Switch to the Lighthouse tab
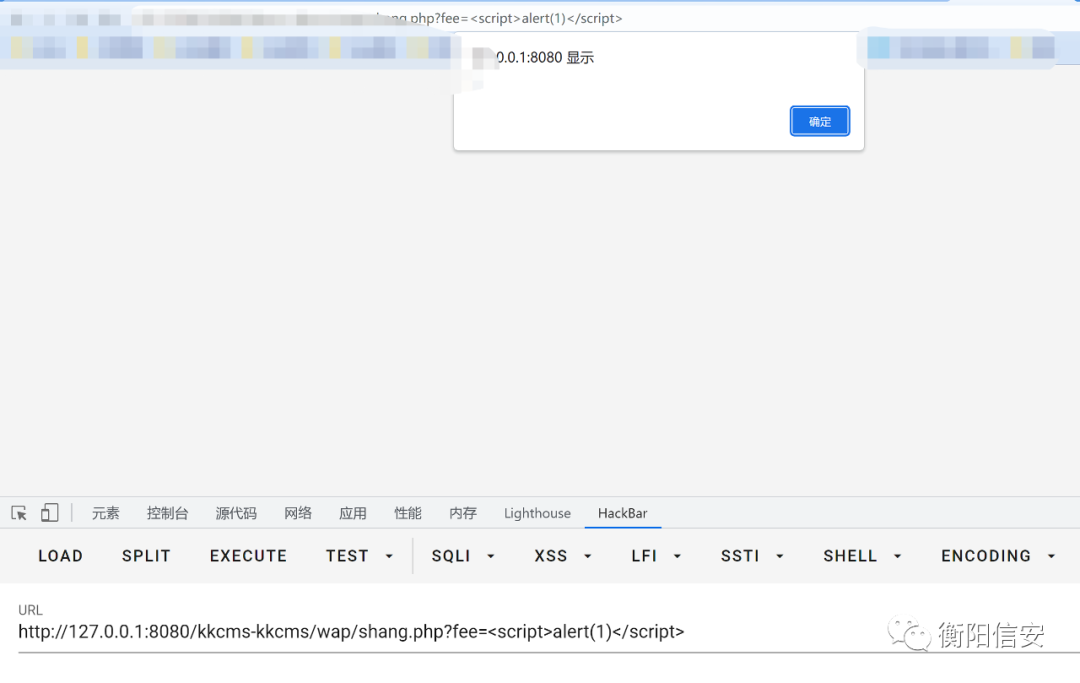Viewport: 1080px width, 683px height. [x=537, y=513]
